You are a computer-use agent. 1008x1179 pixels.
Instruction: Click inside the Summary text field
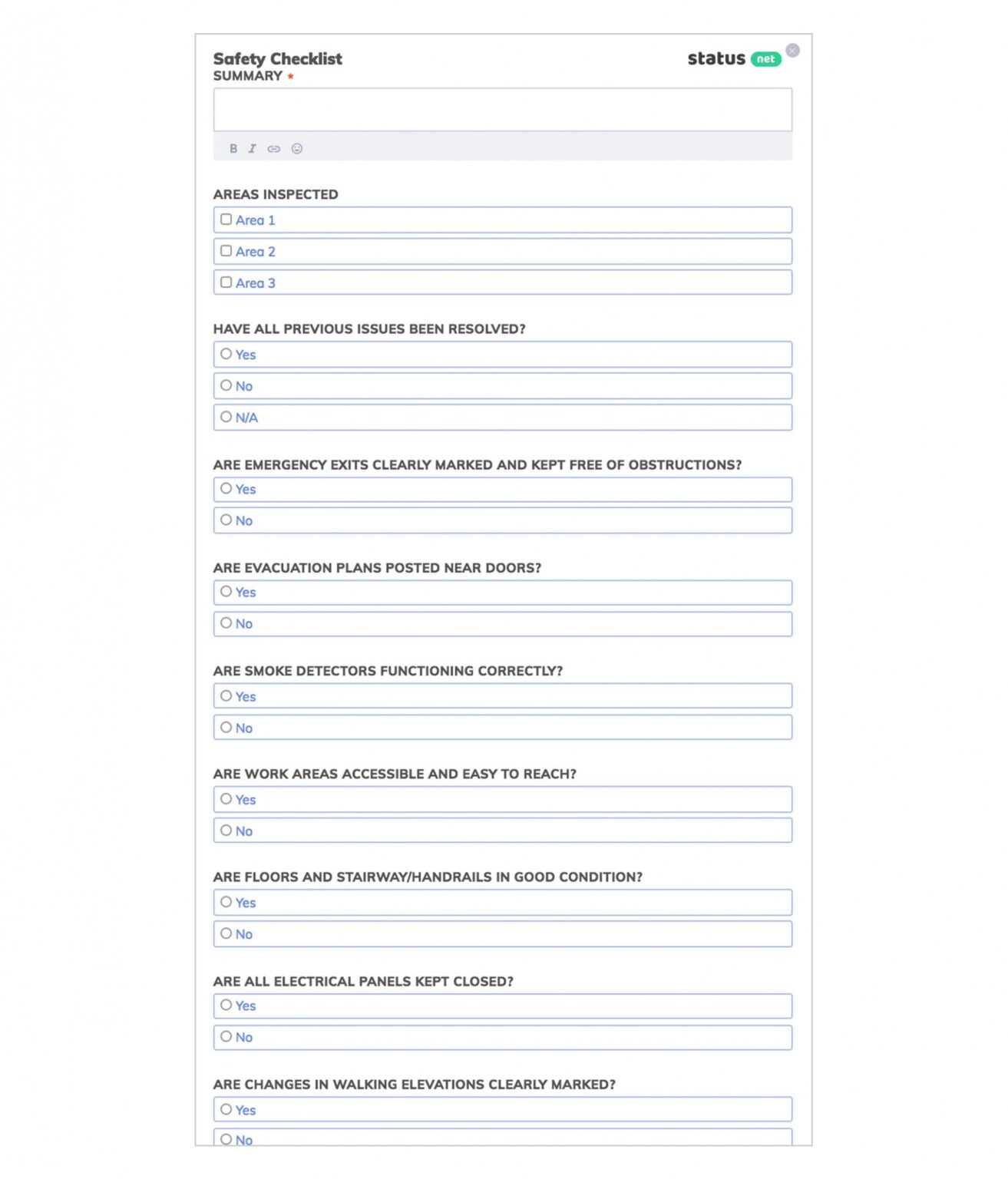pos(503,108)
